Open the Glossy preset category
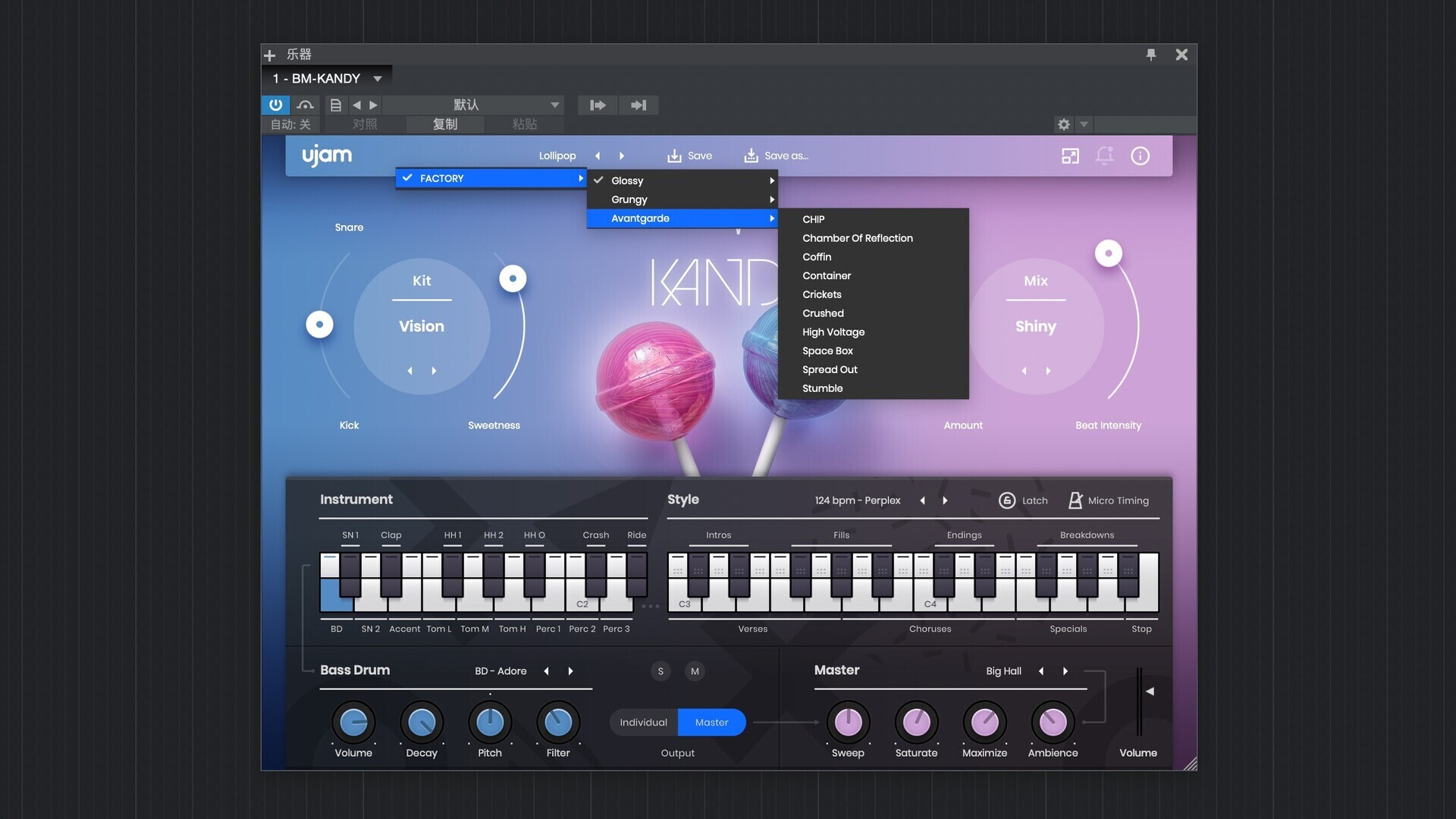Image resolution: width=1456 pixels, height=819 pixels. [682, 180]
